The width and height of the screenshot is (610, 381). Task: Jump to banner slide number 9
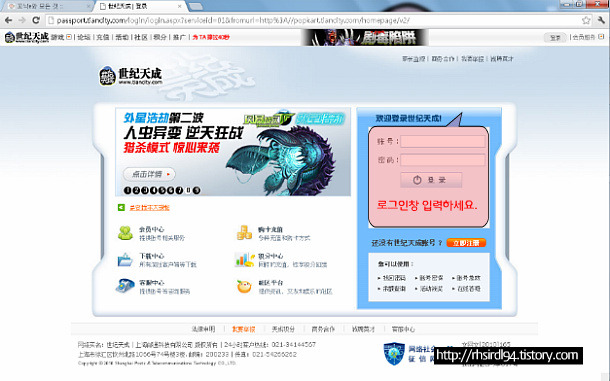point(196,190)
